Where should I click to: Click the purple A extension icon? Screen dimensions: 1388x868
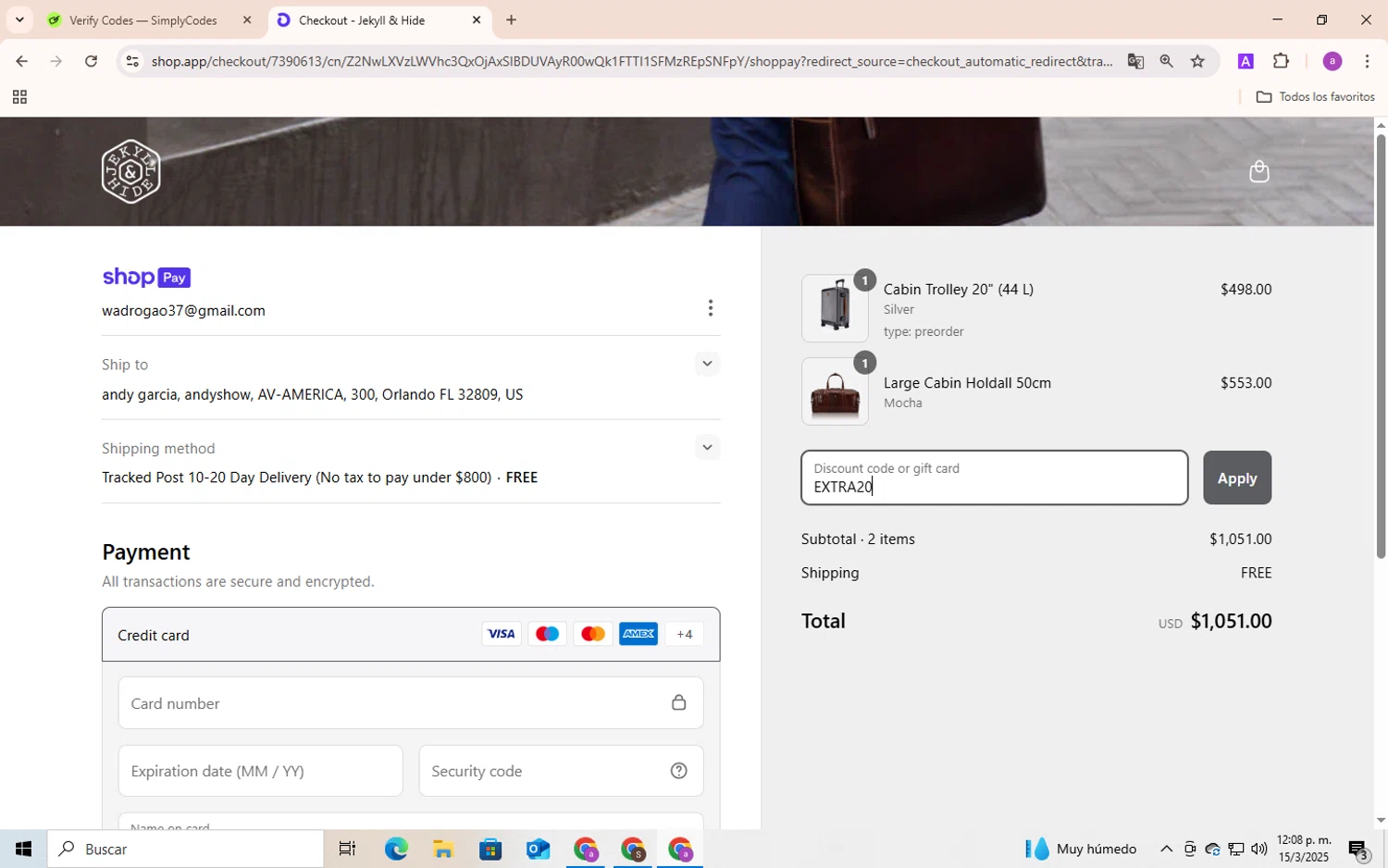pos(1245,61)
